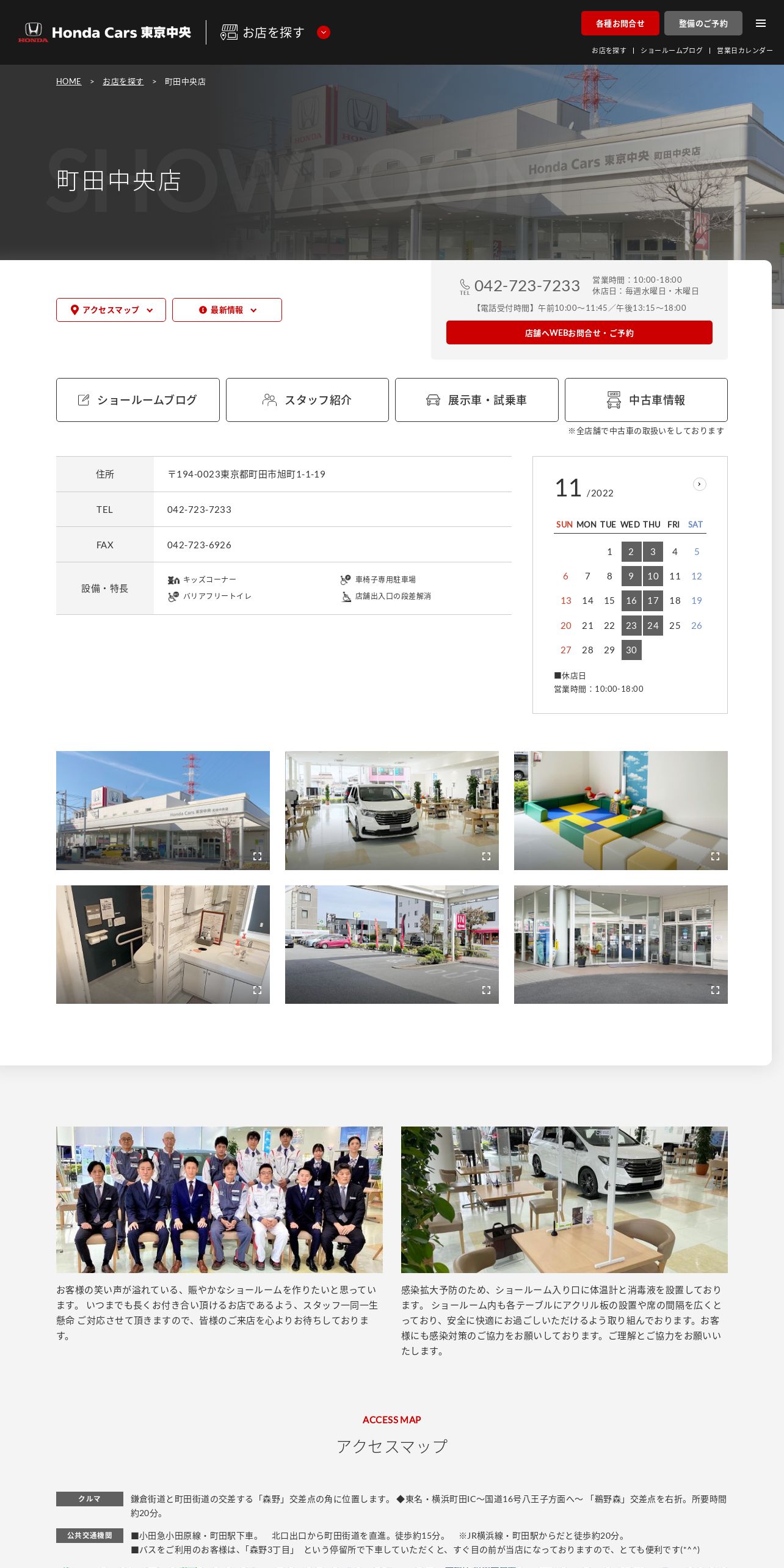Click the address 〒194-0023東京都町田市旭町1-1-19

[246, 474]
